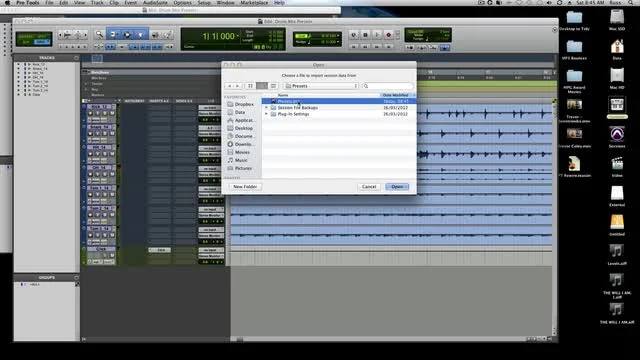
Task: Open the Track menu
Action: pos(97,3)
